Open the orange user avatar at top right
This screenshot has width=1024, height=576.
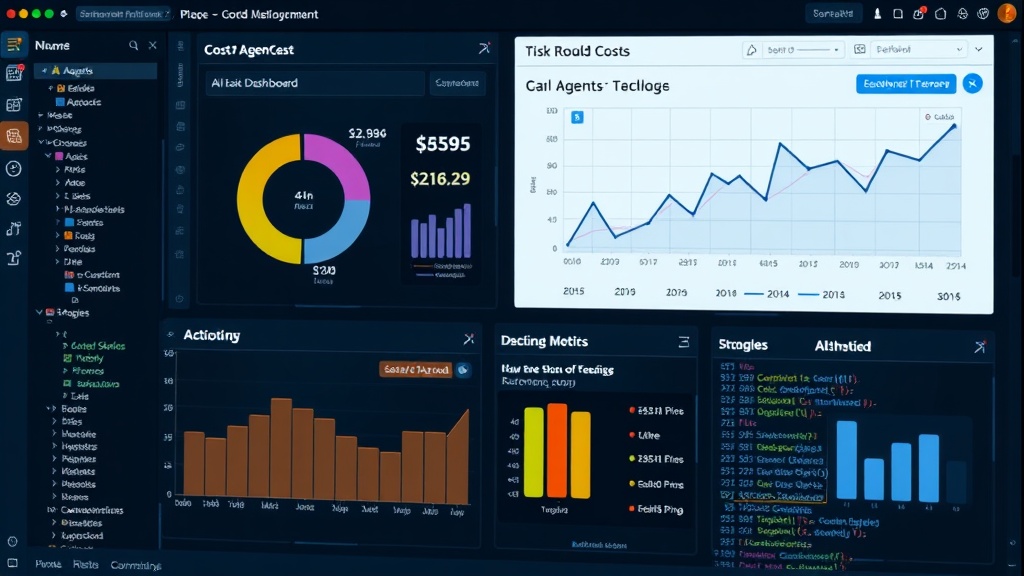(x=1007, y=13)
